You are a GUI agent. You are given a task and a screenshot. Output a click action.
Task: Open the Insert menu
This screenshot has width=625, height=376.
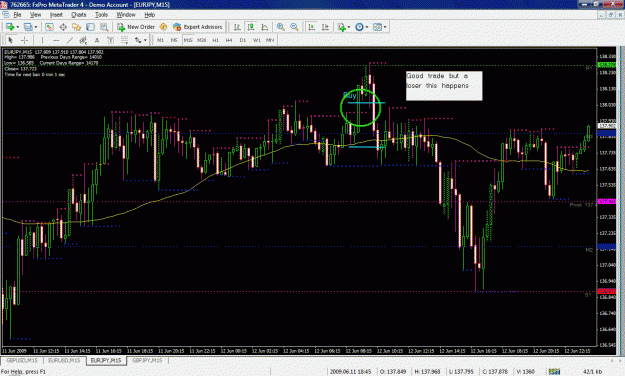click(x=56, y=15)
